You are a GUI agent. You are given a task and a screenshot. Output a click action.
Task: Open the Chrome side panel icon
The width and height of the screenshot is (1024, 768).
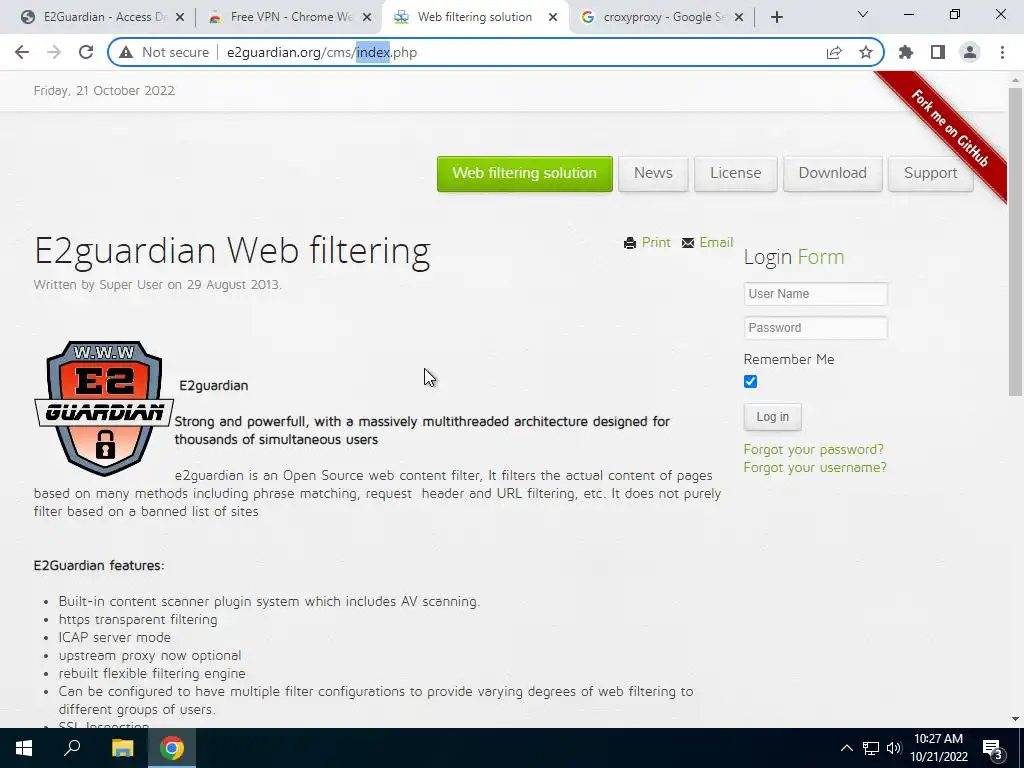tap(938, 52)
